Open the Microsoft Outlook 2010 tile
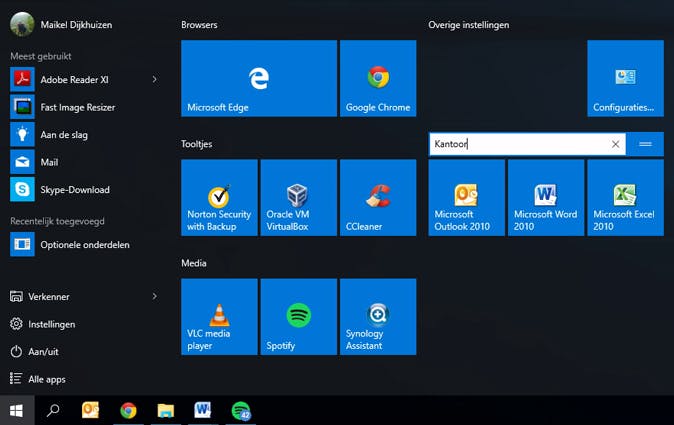 (466, 198)
